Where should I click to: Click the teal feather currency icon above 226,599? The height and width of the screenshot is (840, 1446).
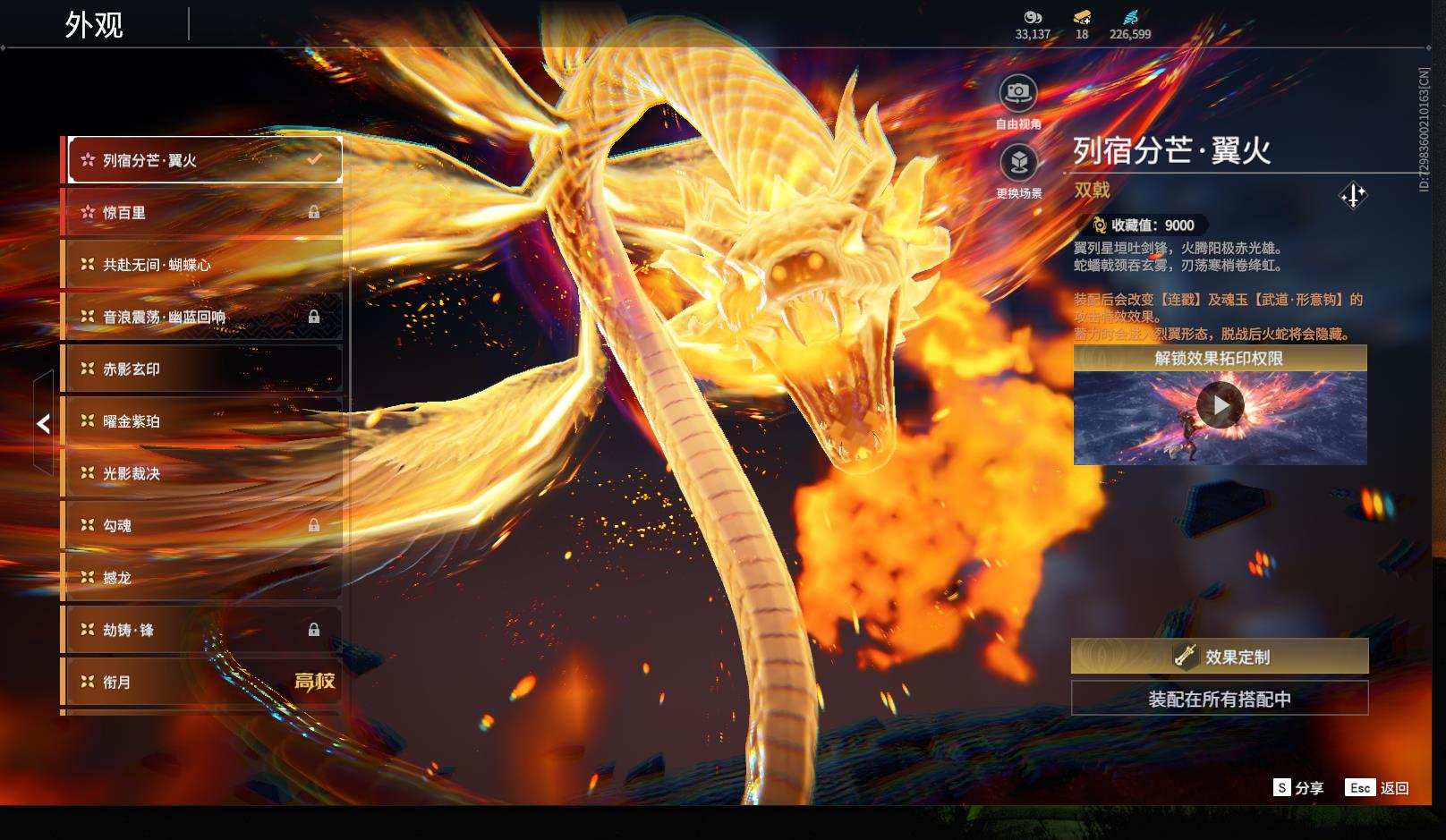click(1130, 17)
